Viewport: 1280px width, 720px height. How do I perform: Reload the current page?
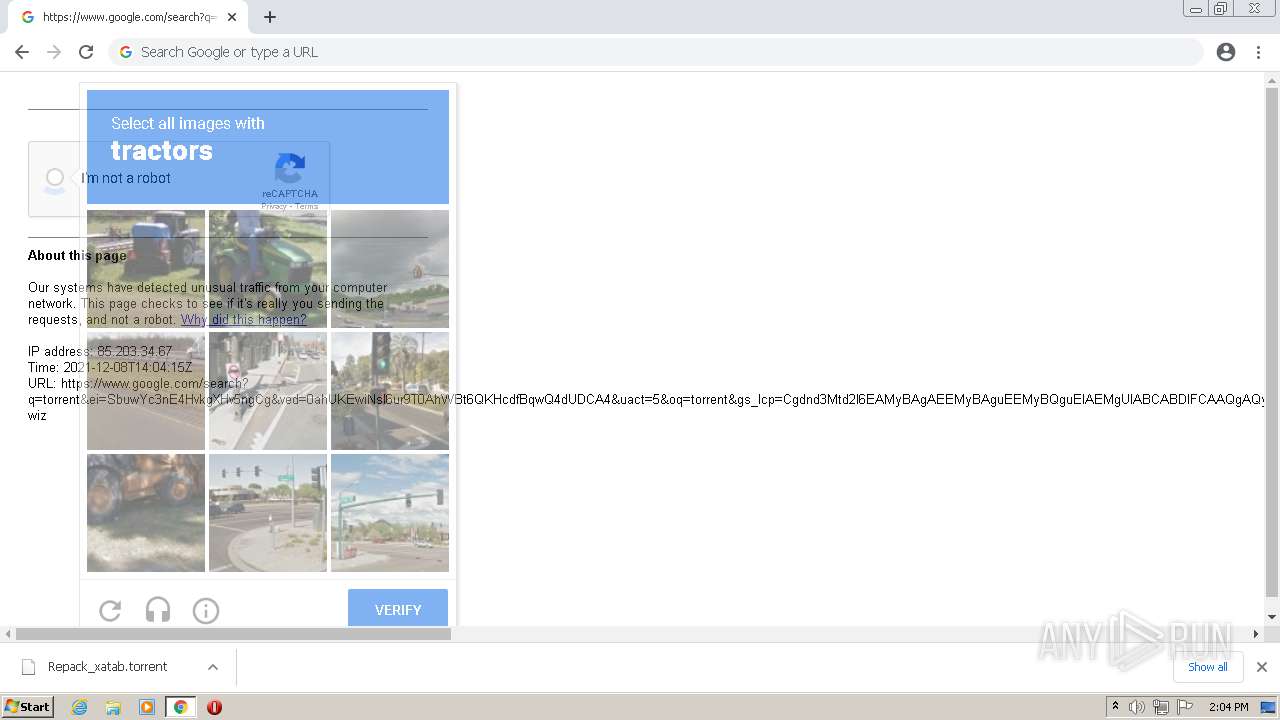pos(86,52)
